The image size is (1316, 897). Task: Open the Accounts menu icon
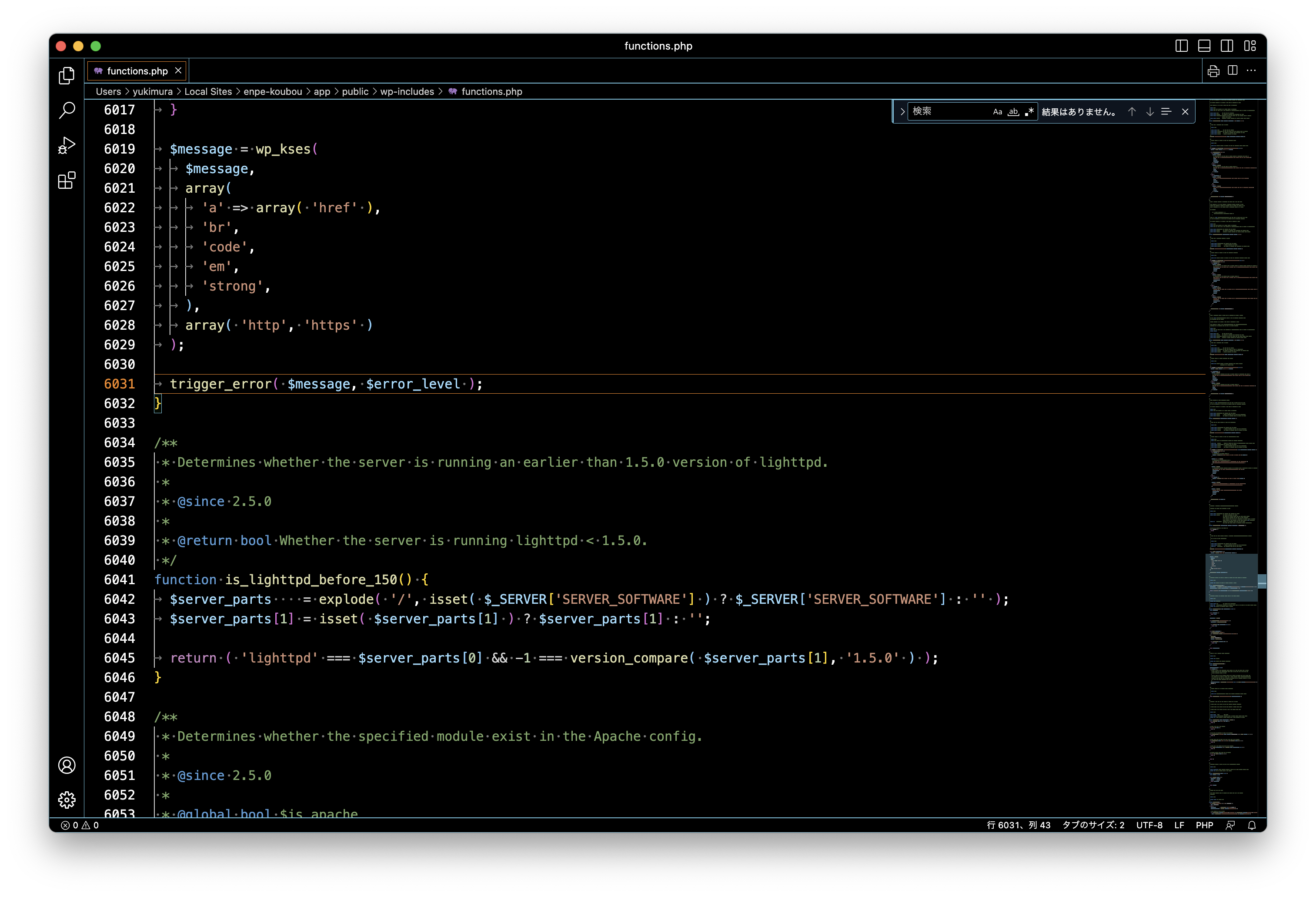point(67,765)
